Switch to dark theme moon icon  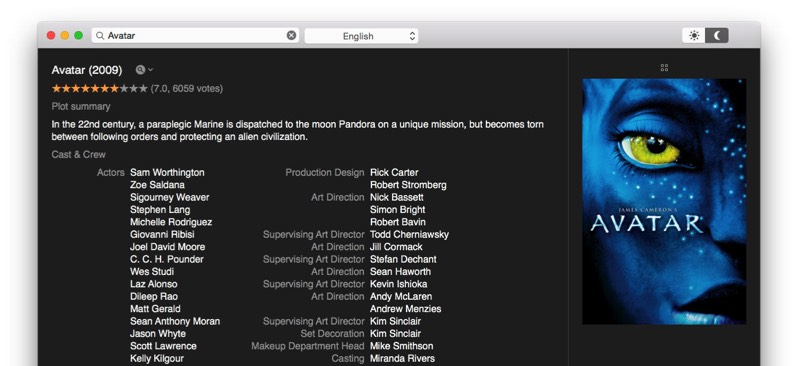tap(717, 35)
